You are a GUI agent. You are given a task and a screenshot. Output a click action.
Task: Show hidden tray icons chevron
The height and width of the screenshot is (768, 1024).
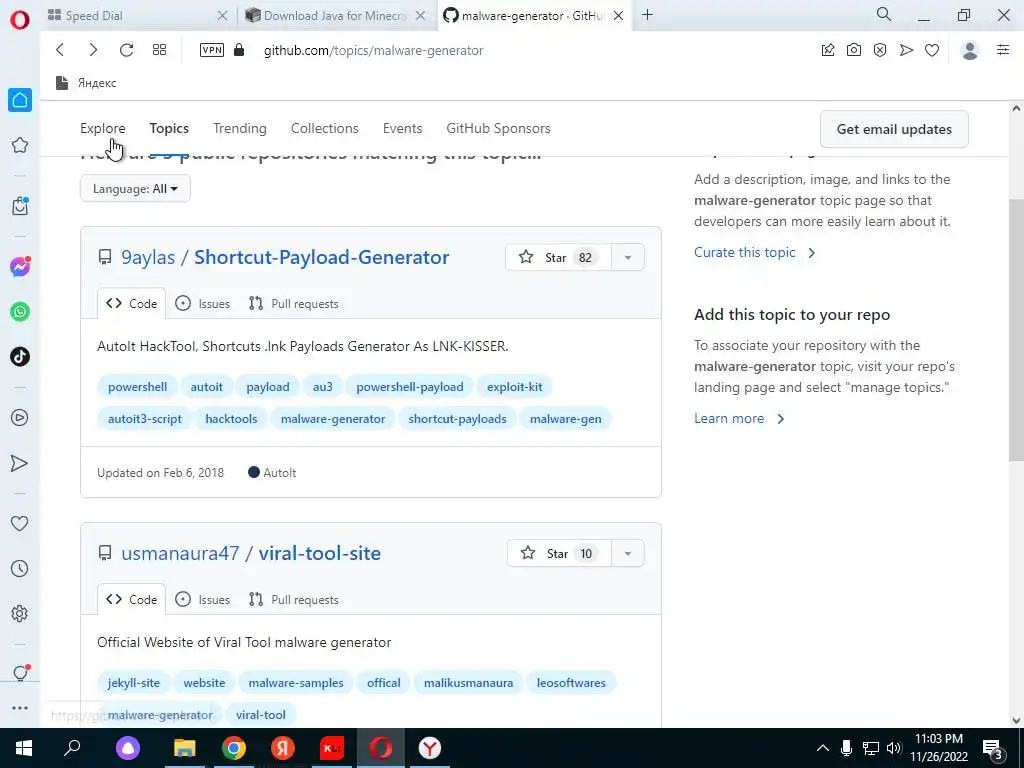coord(823,748)
